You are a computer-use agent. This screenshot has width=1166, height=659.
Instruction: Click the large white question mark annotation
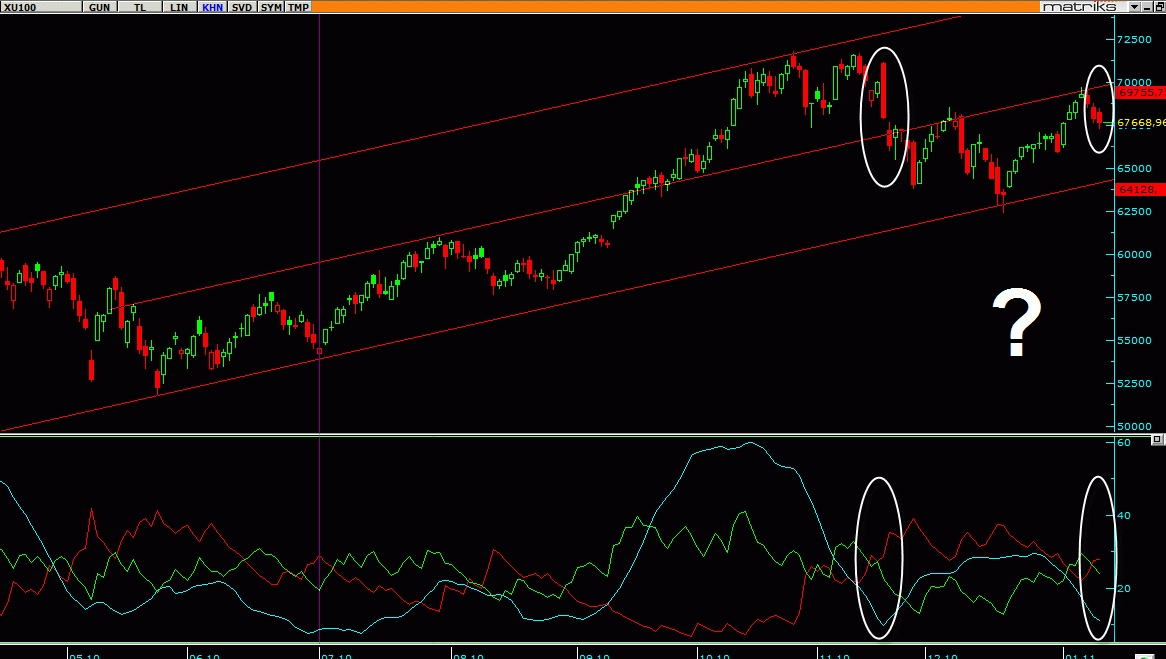click(x=1017, y=324)
